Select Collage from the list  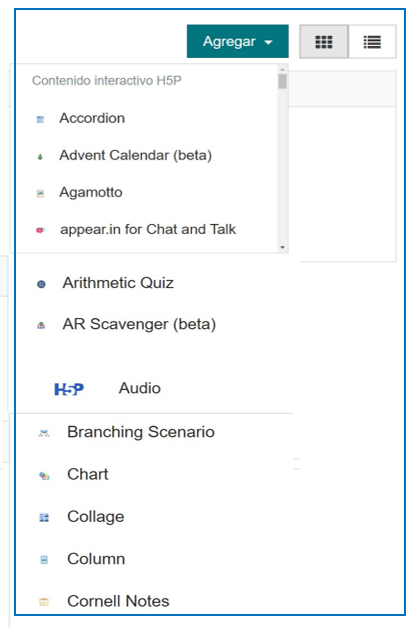click(96, 517)
